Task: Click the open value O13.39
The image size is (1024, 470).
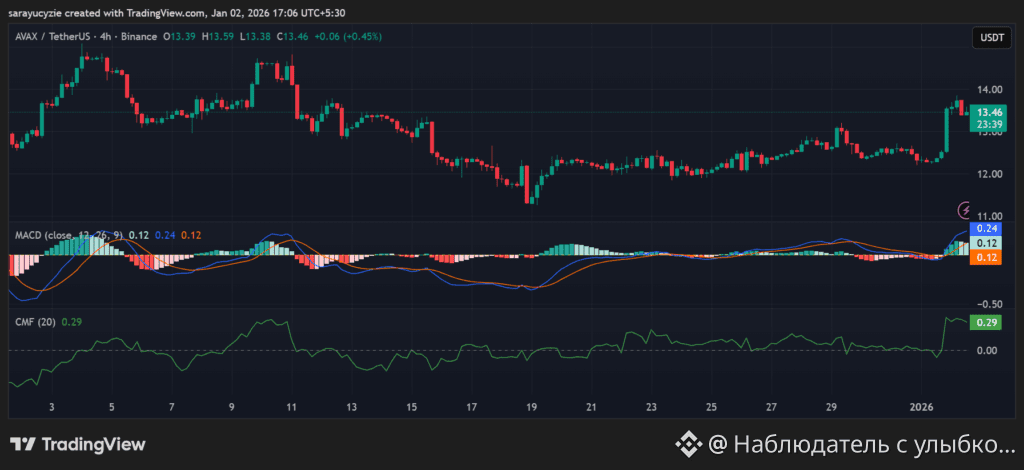Action: tap(180, 37)
